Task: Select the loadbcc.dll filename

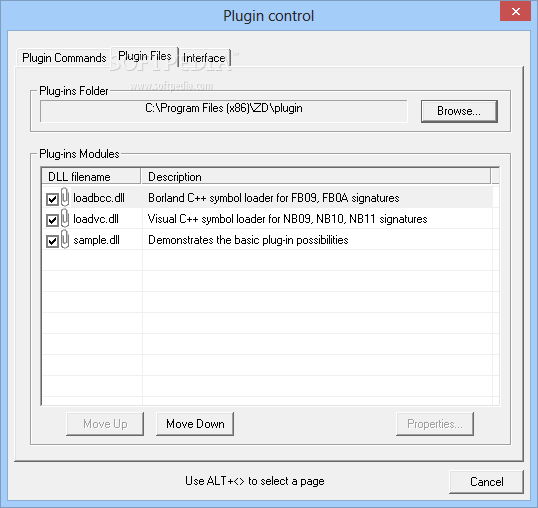Action: tap(99, 198)
